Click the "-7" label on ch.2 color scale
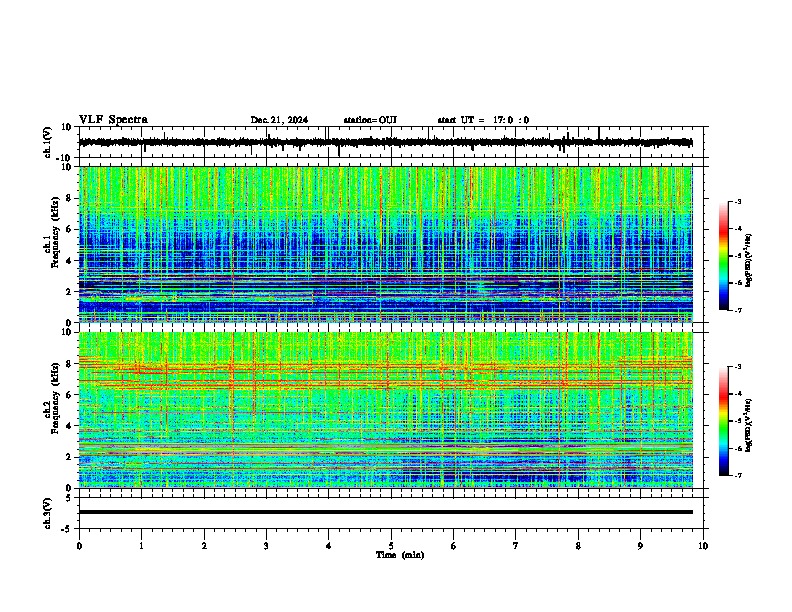The height and width of the screenshot is (612, 792). tap(737, 475)
